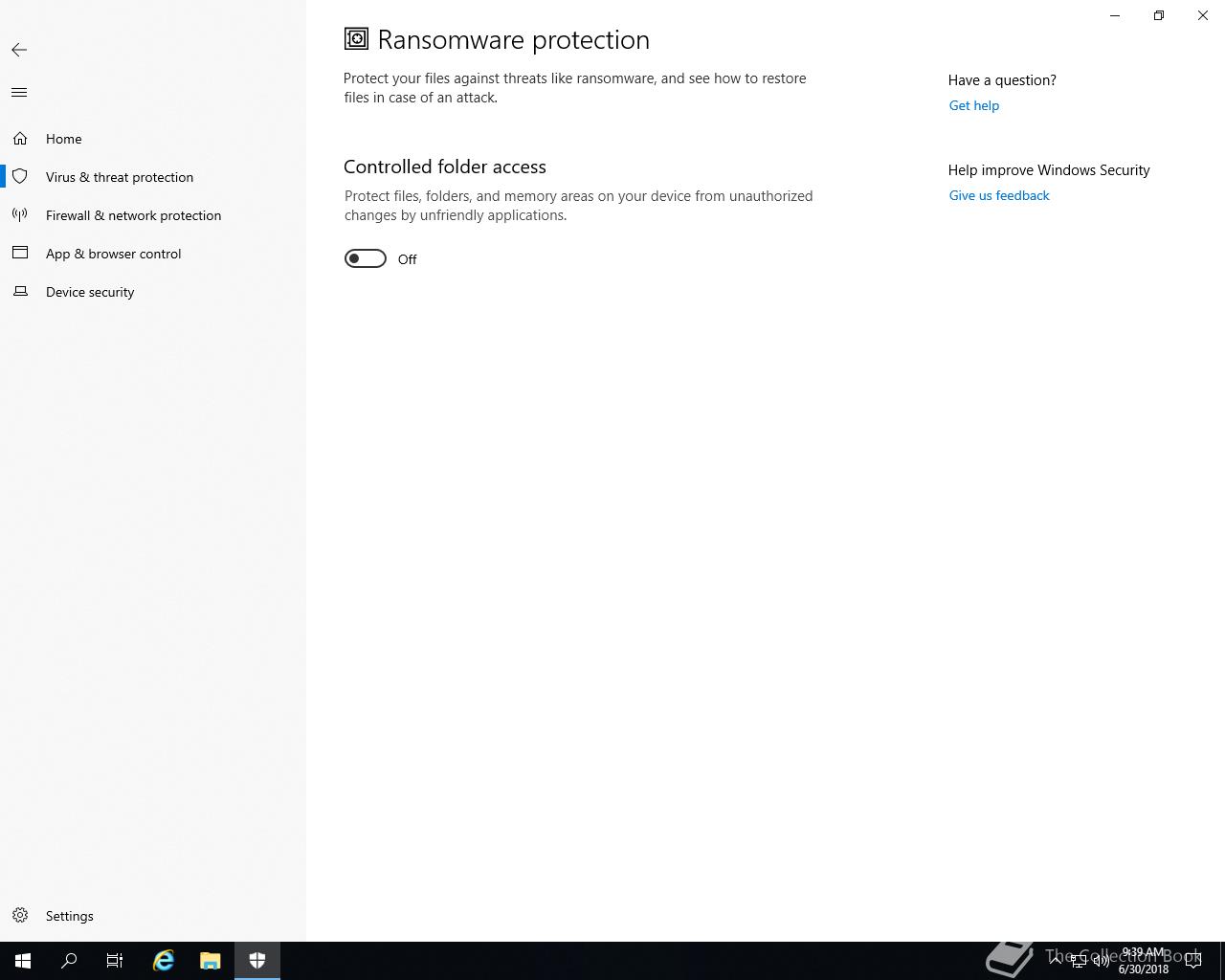Click the taskbar clock and date
The width and height of the screenshot is (1225, 980).
point(1144,961)
